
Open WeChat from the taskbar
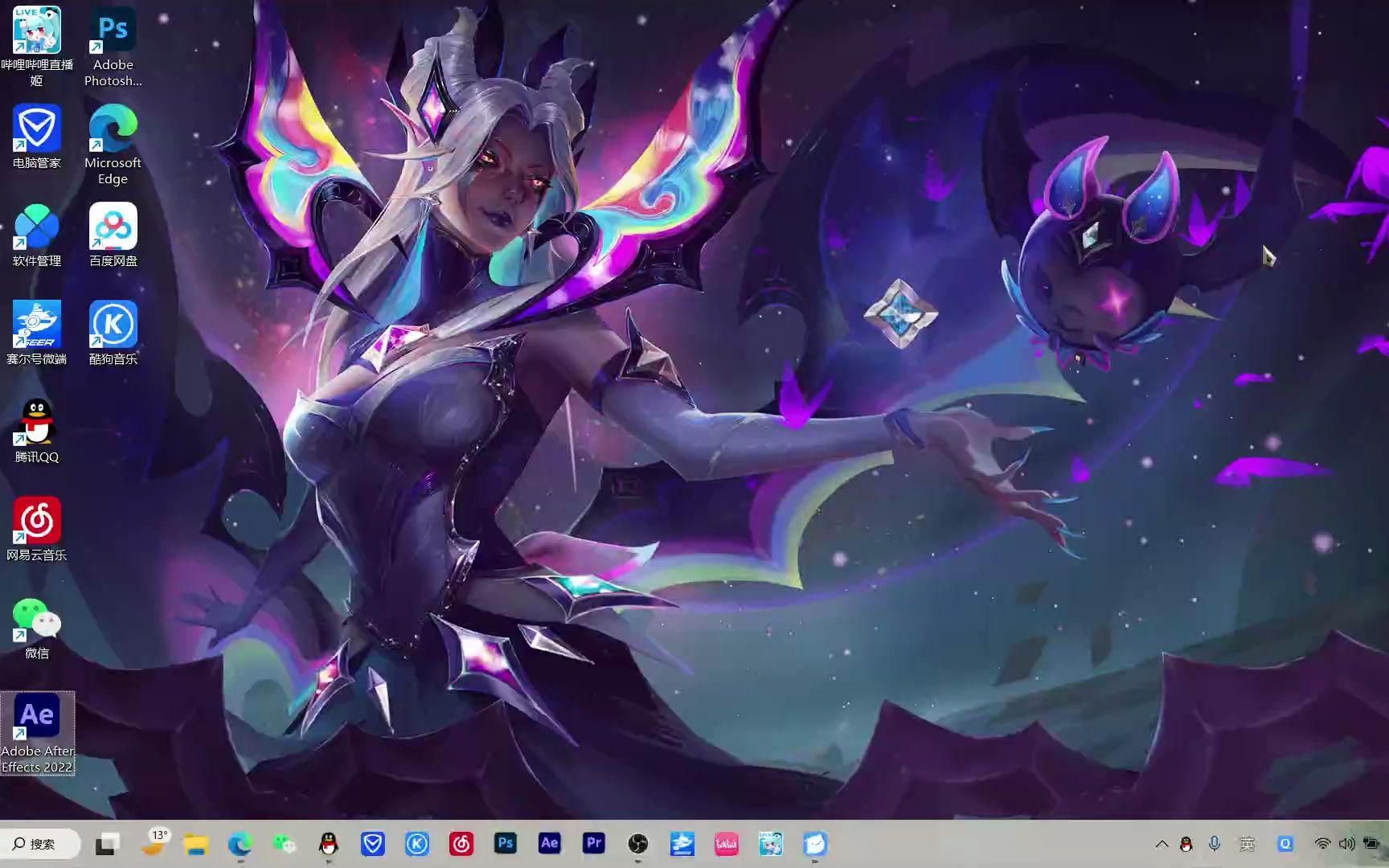pyautogui.click(x=284, y=844)
